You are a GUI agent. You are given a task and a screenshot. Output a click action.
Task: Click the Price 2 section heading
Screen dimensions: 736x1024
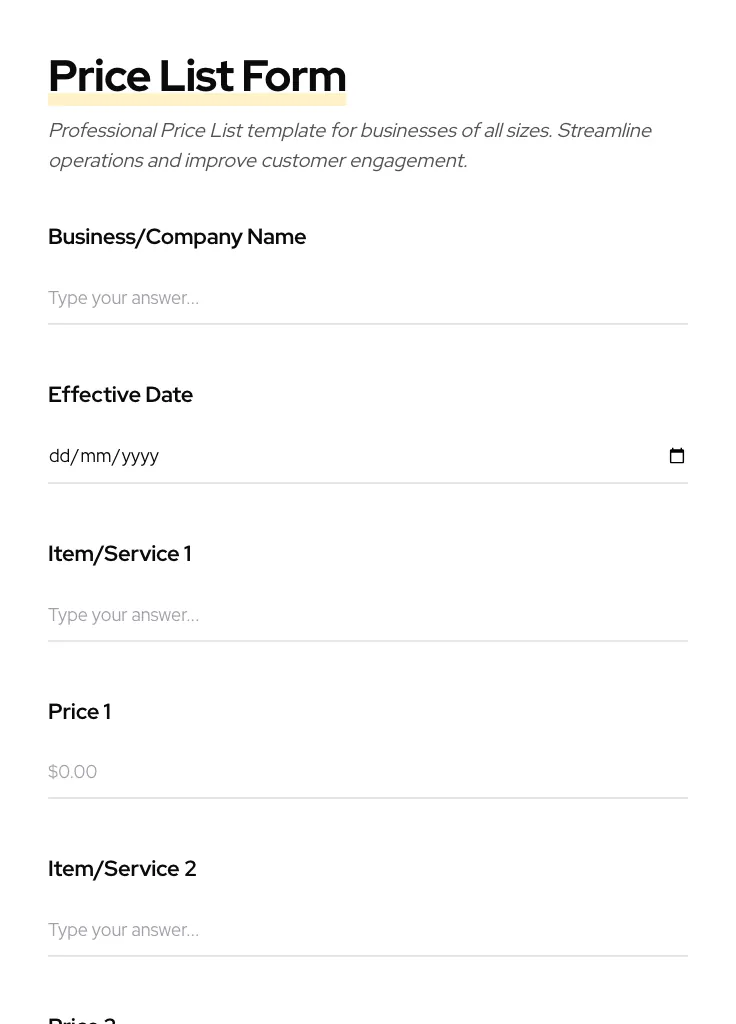[81, 1018]
